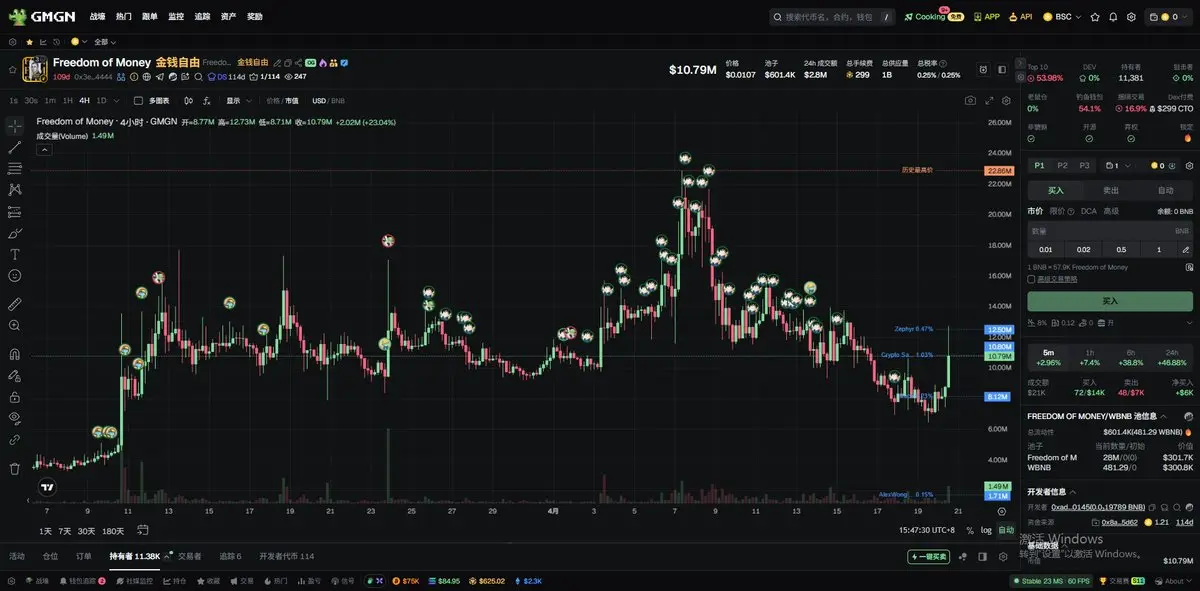The image size is (1200, 591).
Task: Favorite Freedom of Money with star outline
Action: click(12, 69)
